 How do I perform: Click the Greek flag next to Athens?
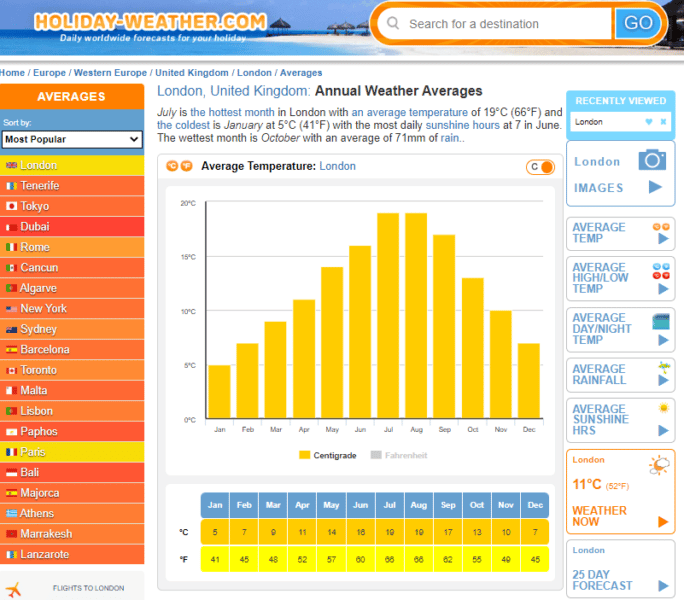[11, 514]
